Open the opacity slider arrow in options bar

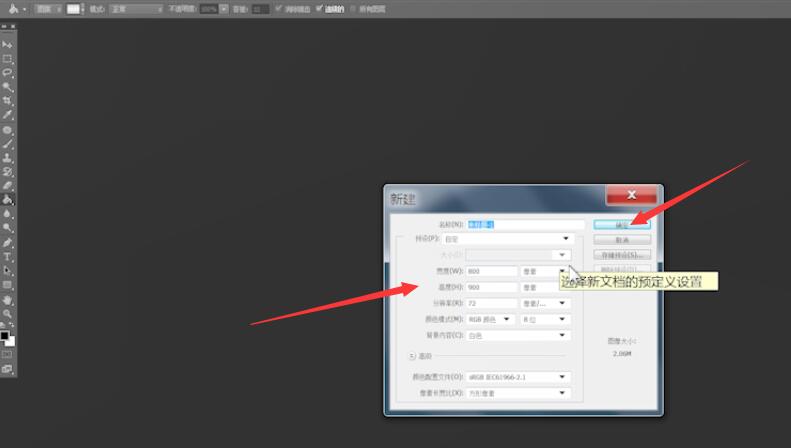point(223,9)
